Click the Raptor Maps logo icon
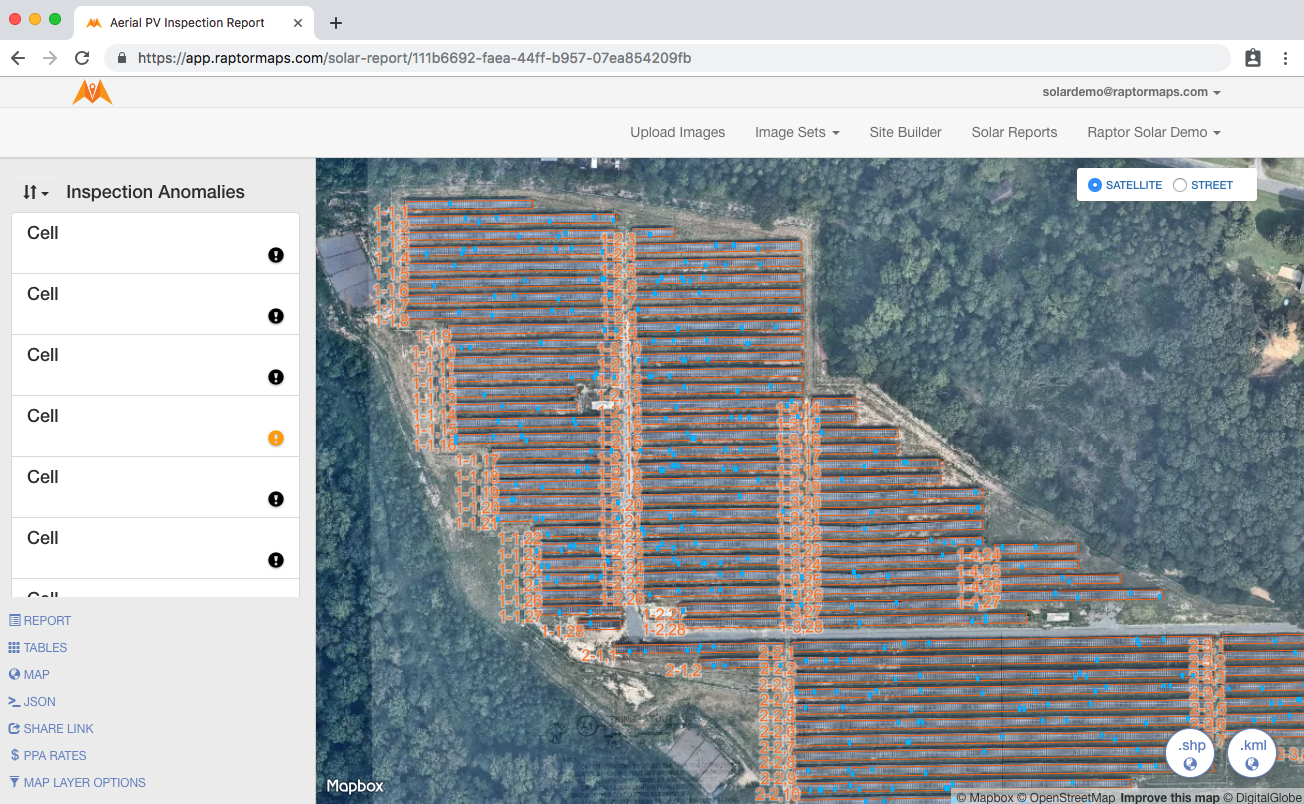 [x=92, y=92]
